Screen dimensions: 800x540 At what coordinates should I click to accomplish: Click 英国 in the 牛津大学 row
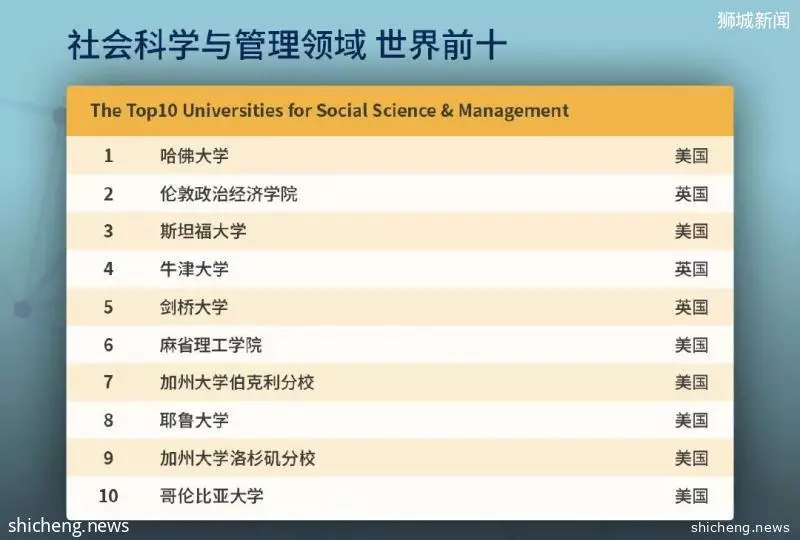click(x=691, y=269)
